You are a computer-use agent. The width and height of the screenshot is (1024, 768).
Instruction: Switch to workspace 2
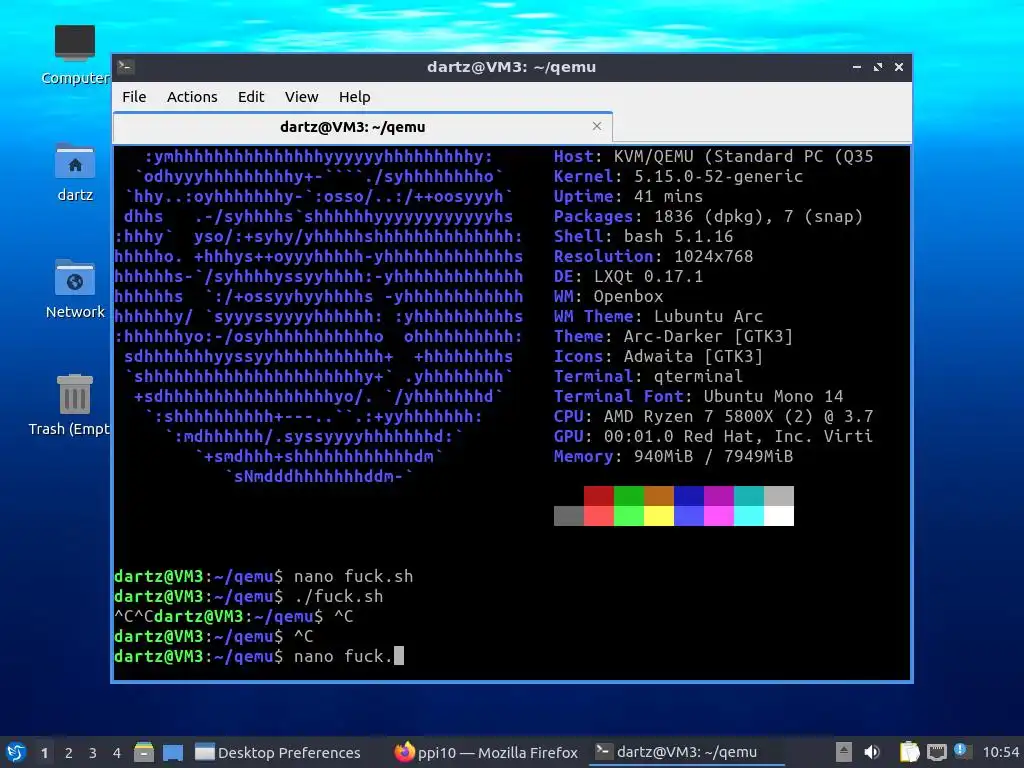(x=69, y=753)
